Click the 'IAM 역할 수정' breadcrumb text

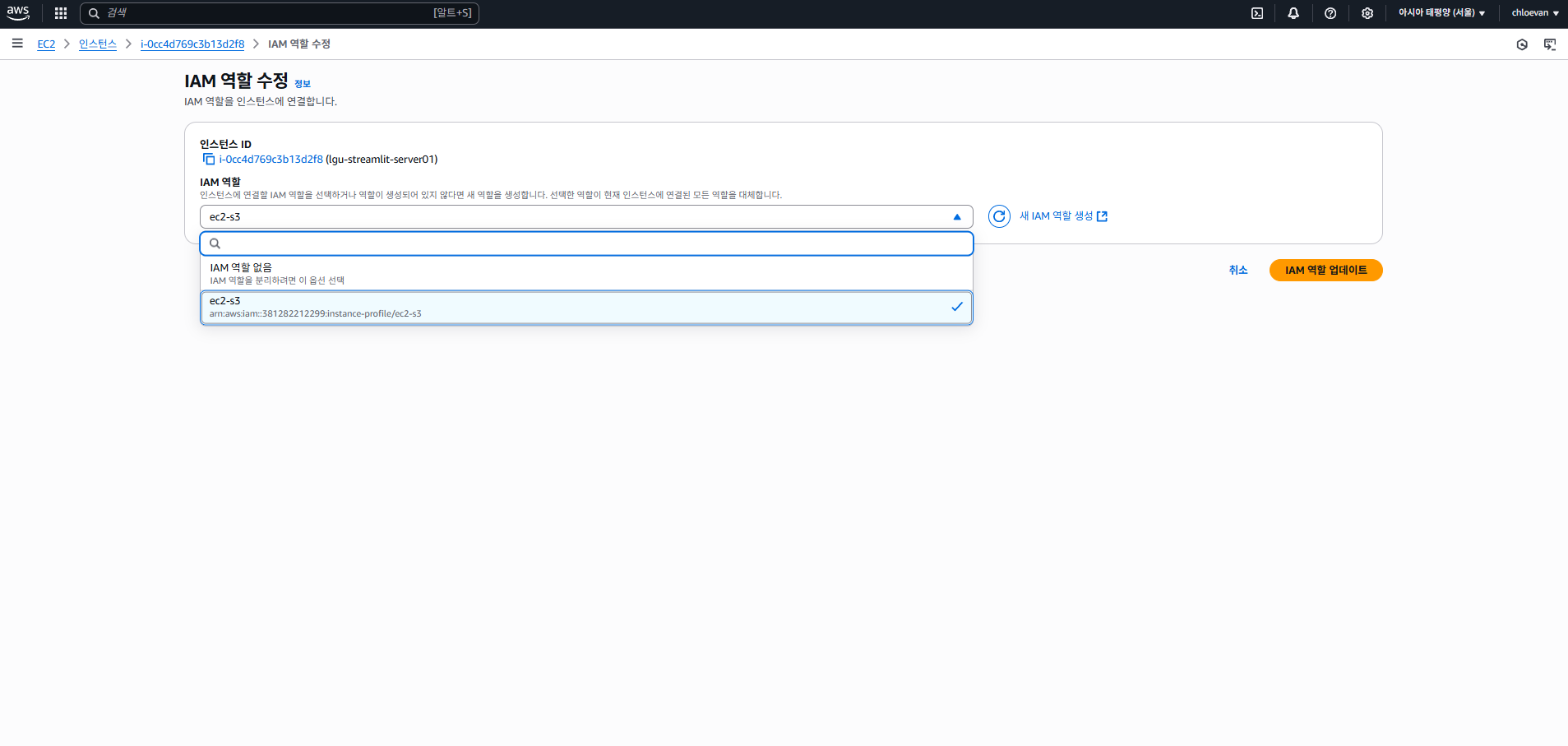[x=299, y=44]
